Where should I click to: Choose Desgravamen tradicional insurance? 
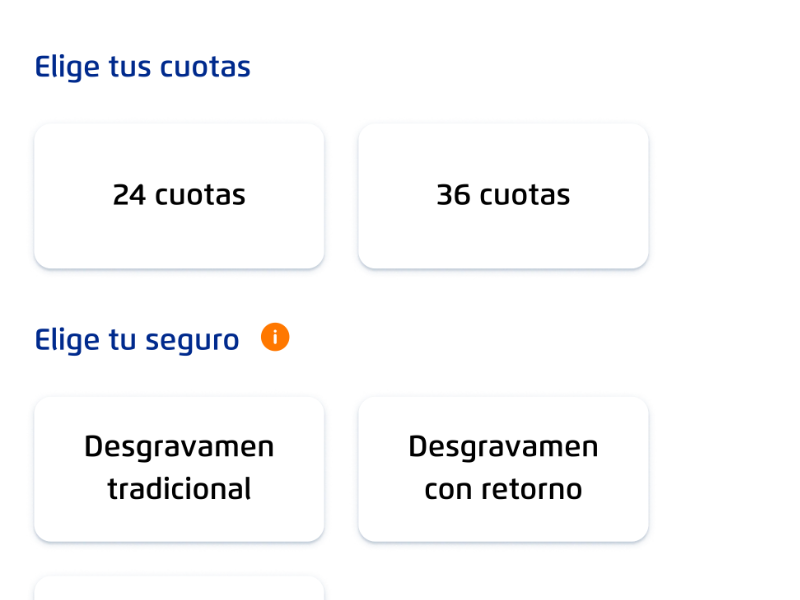click(179, 468)
